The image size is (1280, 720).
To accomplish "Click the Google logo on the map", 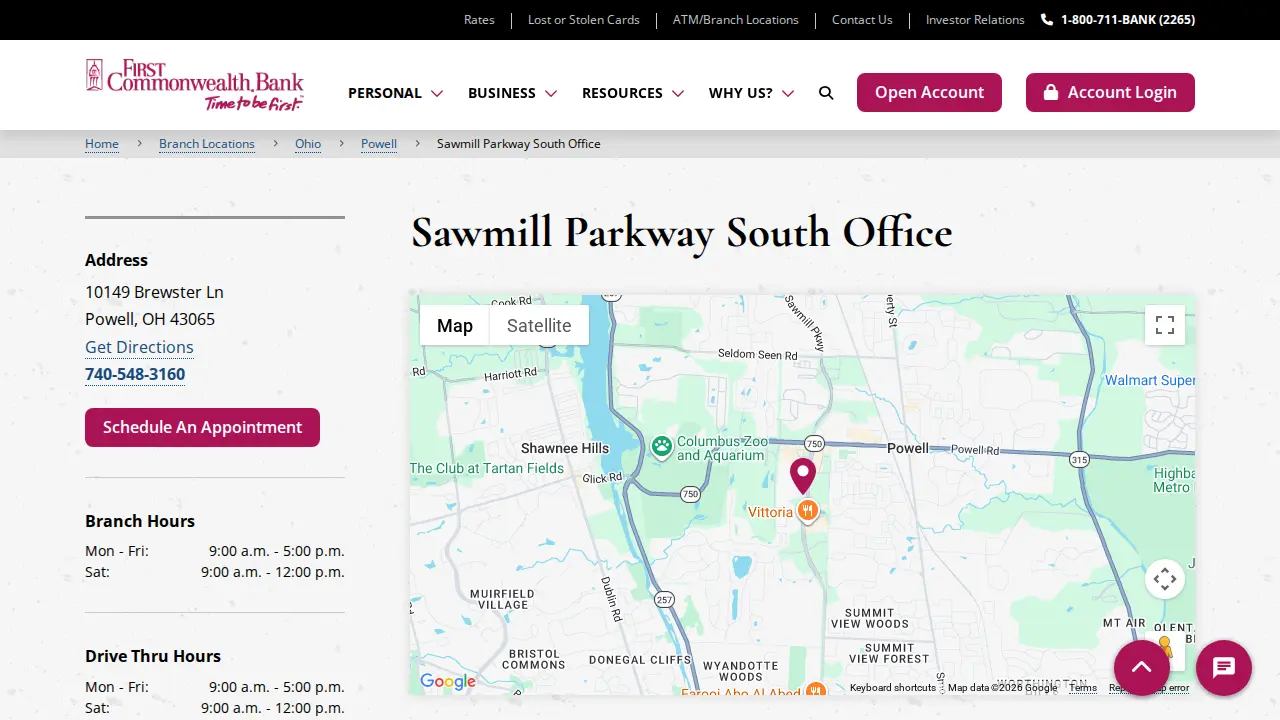I will 448,682.
